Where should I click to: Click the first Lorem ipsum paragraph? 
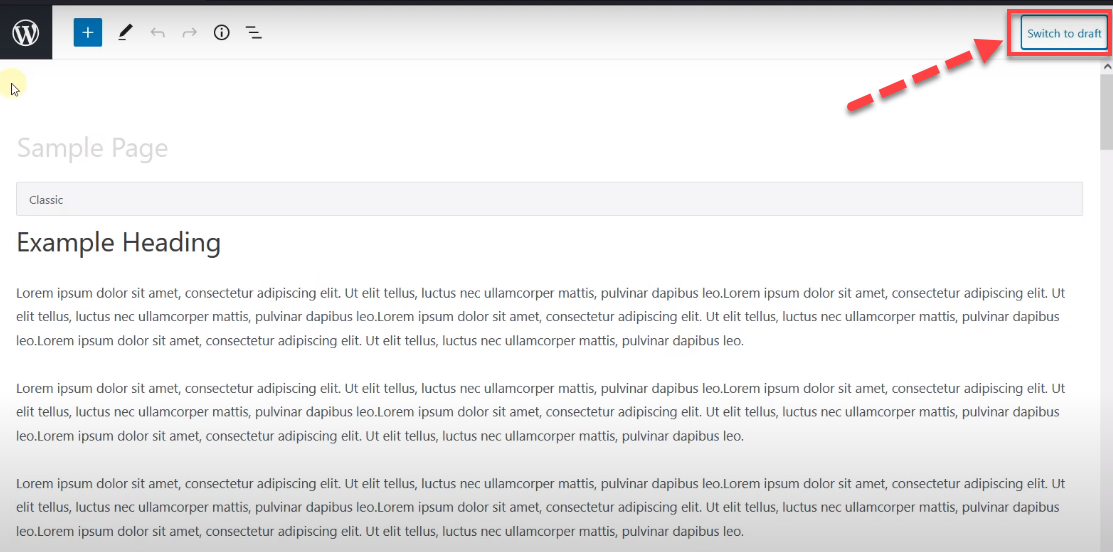(541, 316)
